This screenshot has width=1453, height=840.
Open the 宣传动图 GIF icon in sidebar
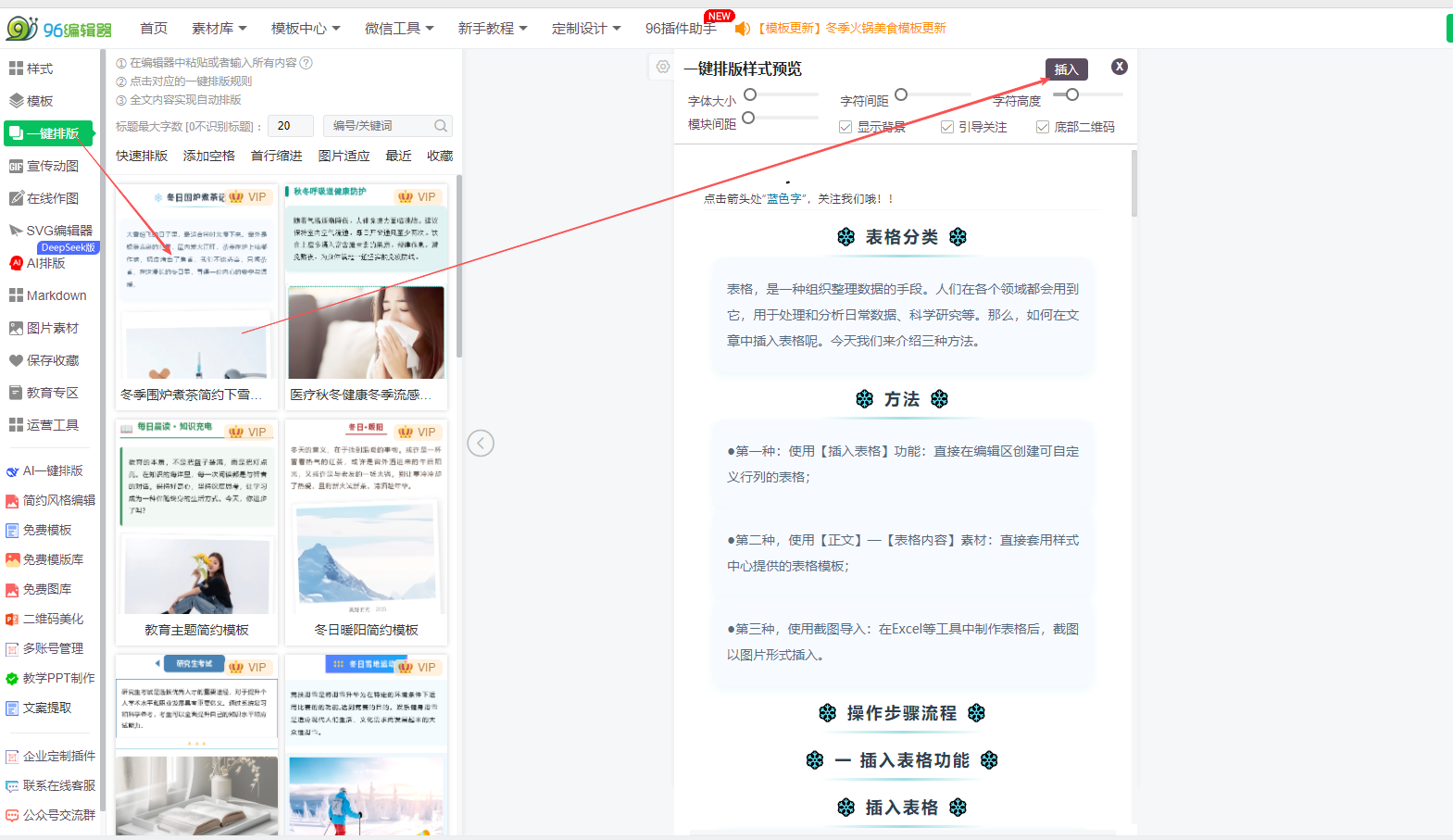point(16,167)
